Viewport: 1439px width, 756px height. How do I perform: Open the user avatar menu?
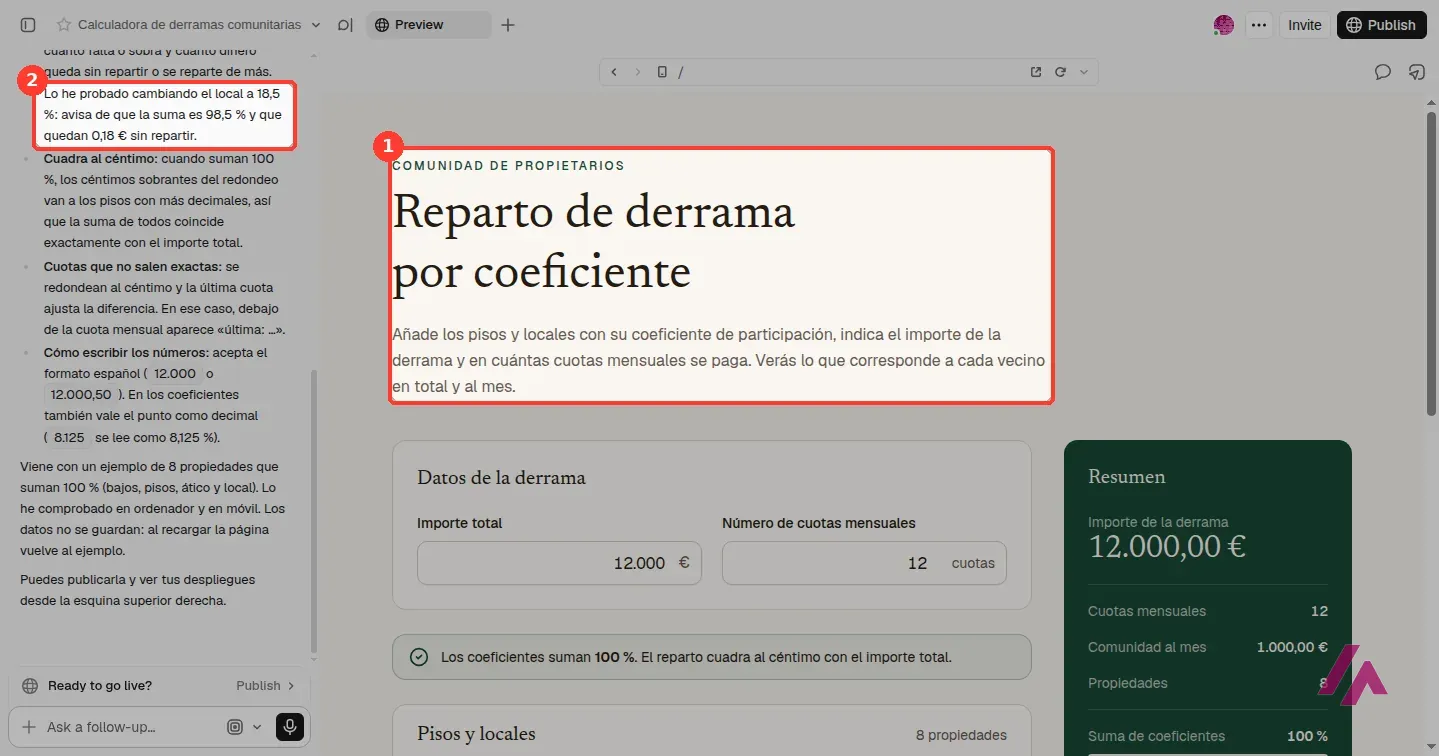1223,25
